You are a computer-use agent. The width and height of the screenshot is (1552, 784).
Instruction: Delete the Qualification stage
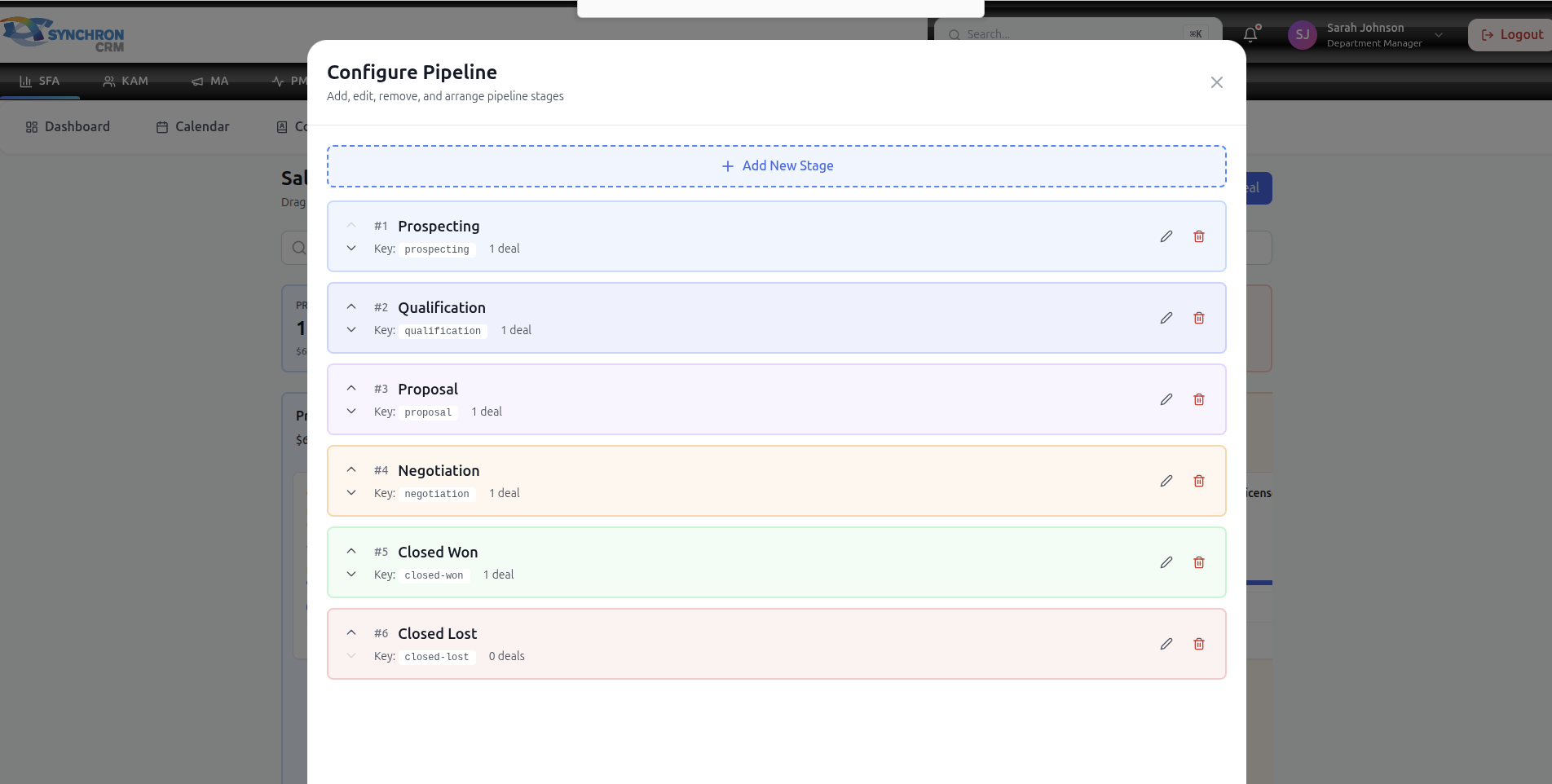tap(1199, 318)
